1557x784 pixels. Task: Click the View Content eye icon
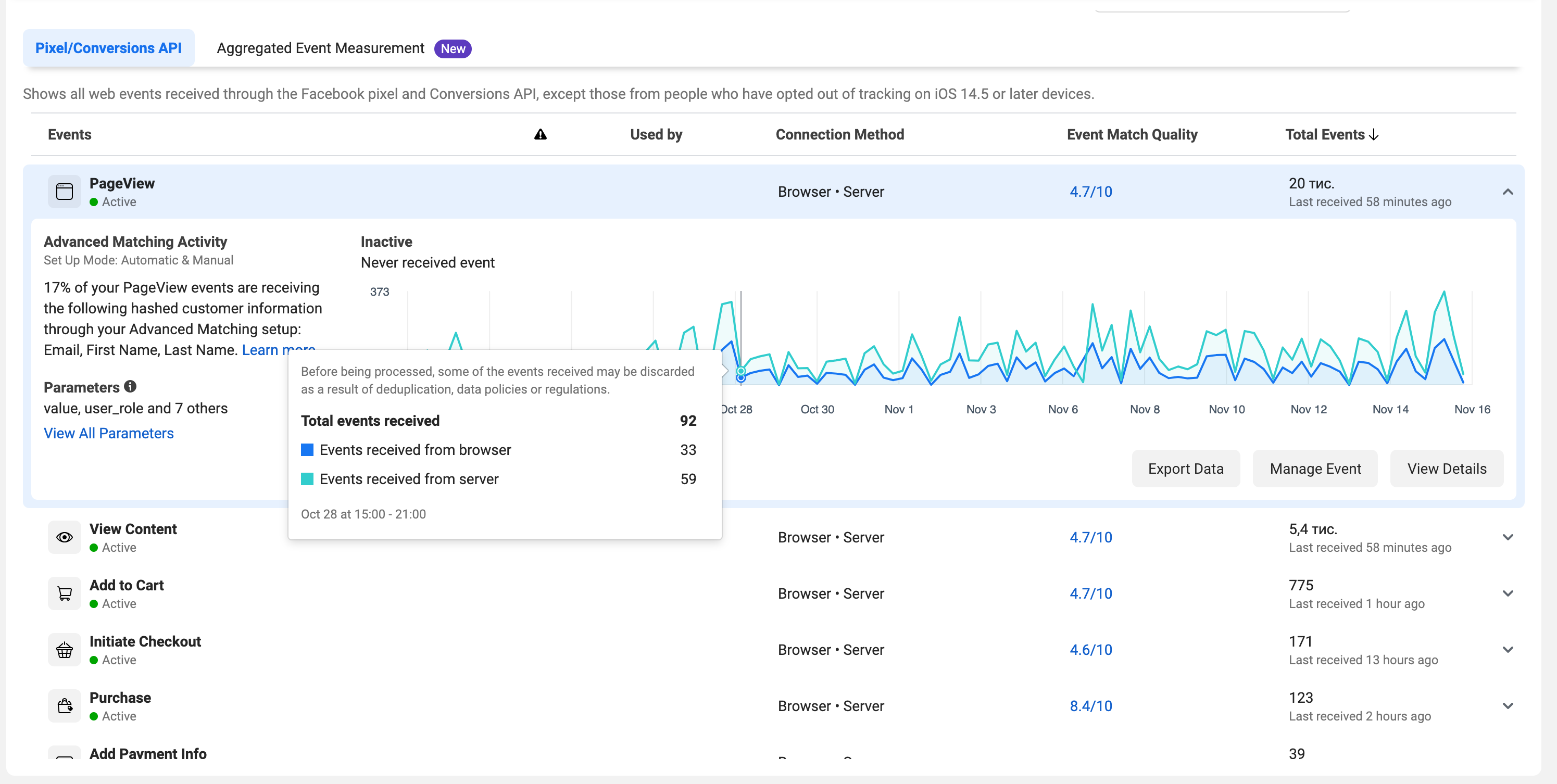tap(65, 537)
